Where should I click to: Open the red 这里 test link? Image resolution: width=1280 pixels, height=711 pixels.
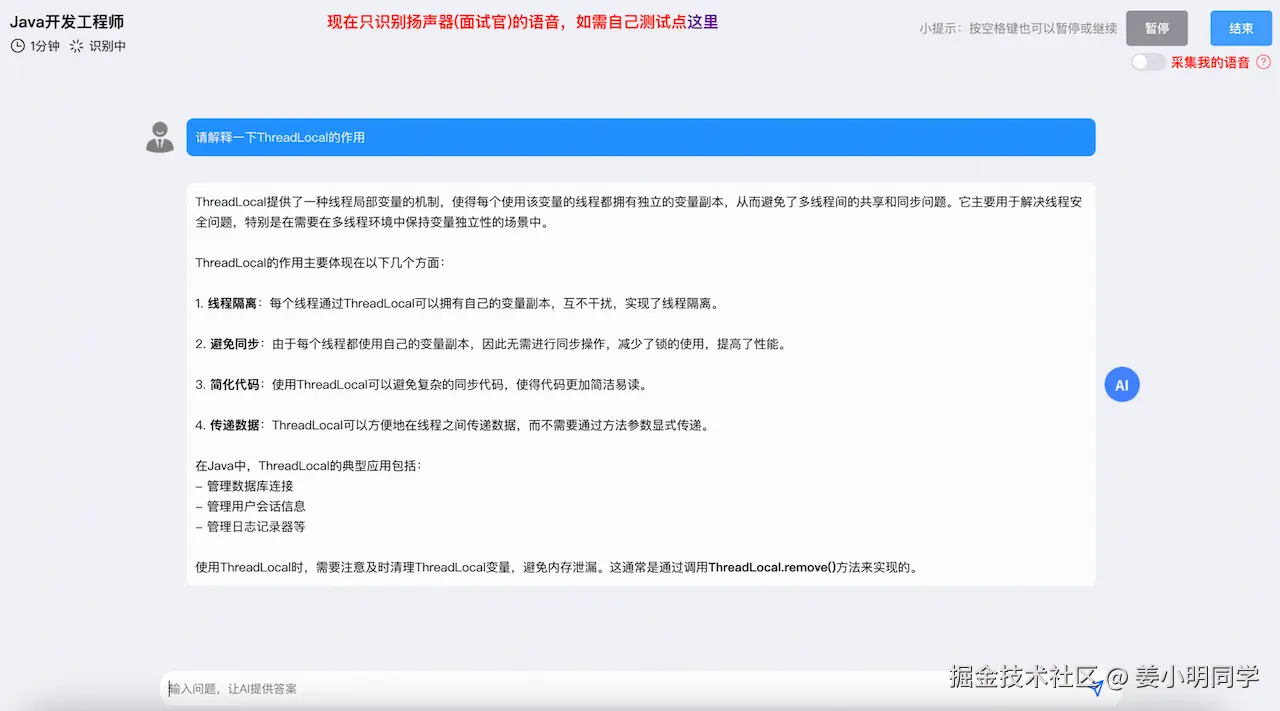[705, 20]
